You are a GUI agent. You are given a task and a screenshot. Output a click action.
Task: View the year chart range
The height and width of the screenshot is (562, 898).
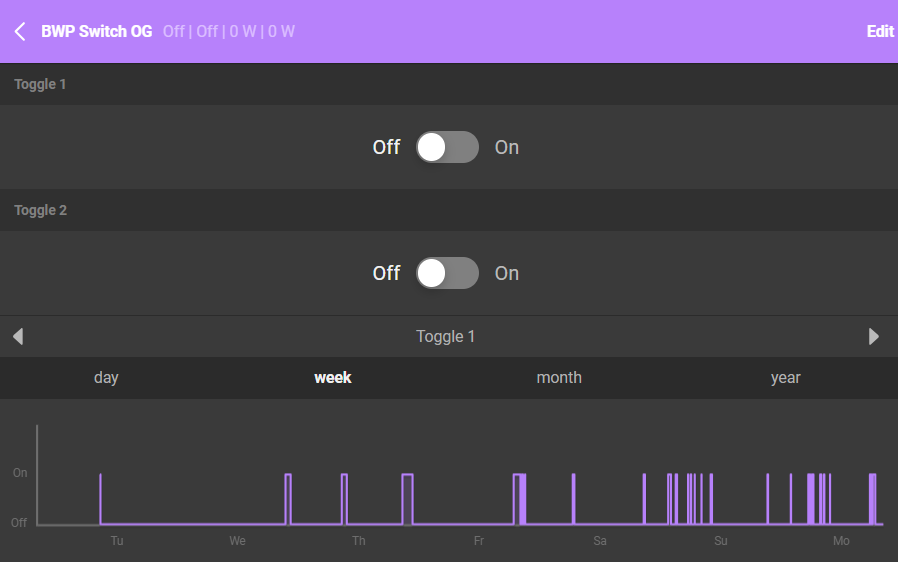785,378
